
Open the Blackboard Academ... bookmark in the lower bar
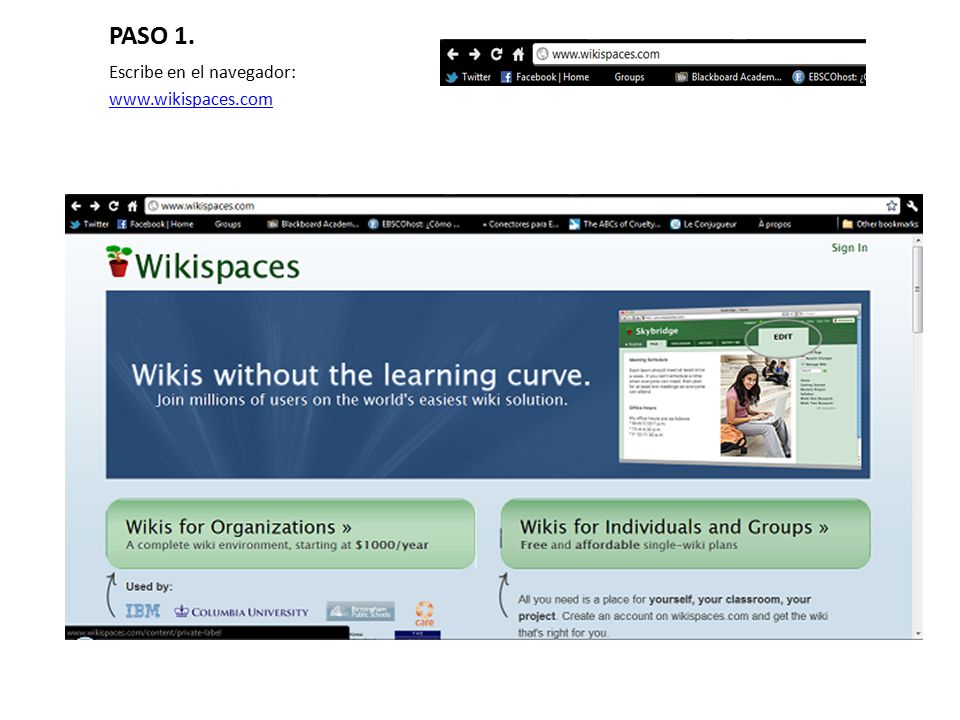pyautogui.click(x=313, y=224)
